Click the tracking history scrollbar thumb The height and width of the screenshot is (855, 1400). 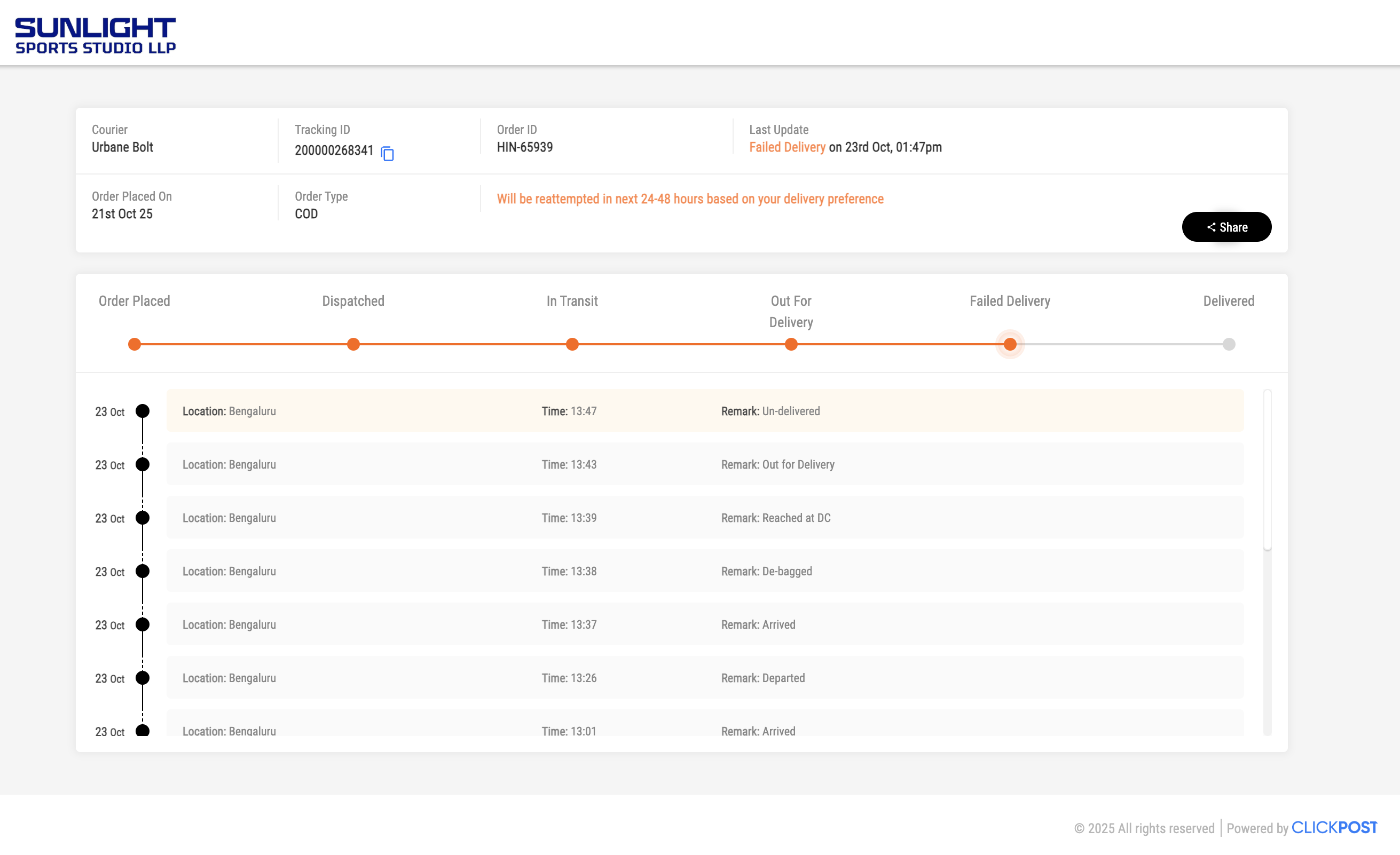1267,470
